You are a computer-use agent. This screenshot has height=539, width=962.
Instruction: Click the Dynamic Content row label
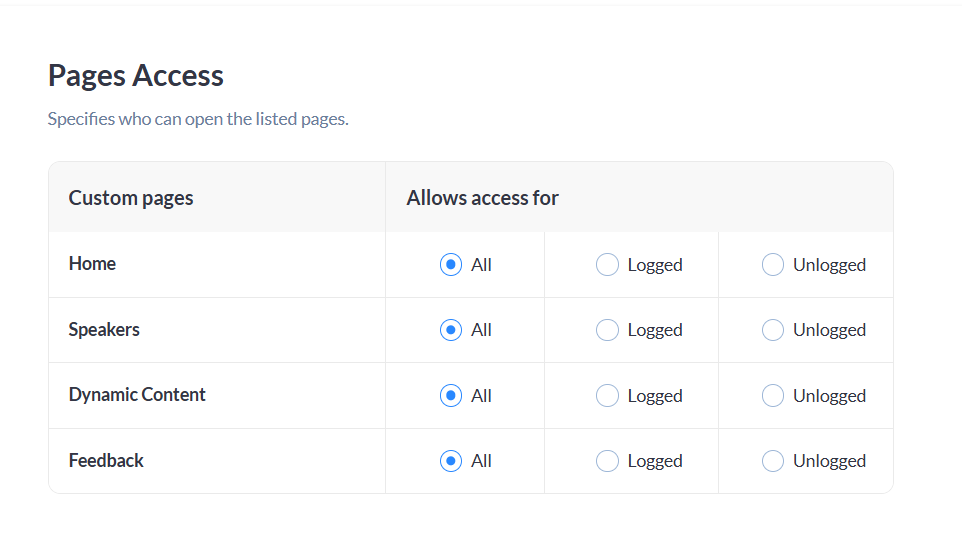tap(137, 395)
